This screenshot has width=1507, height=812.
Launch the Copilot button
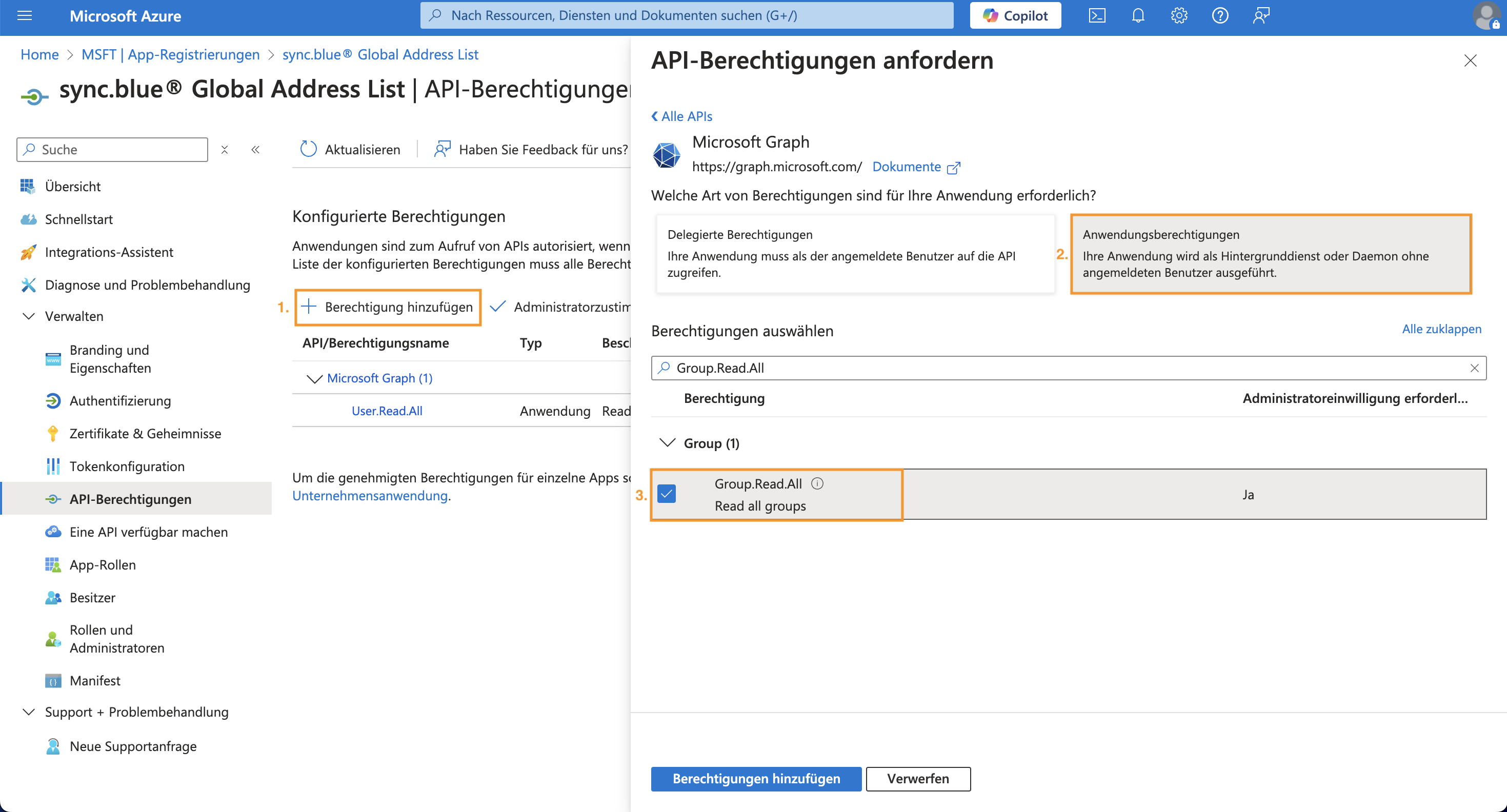1015,16
